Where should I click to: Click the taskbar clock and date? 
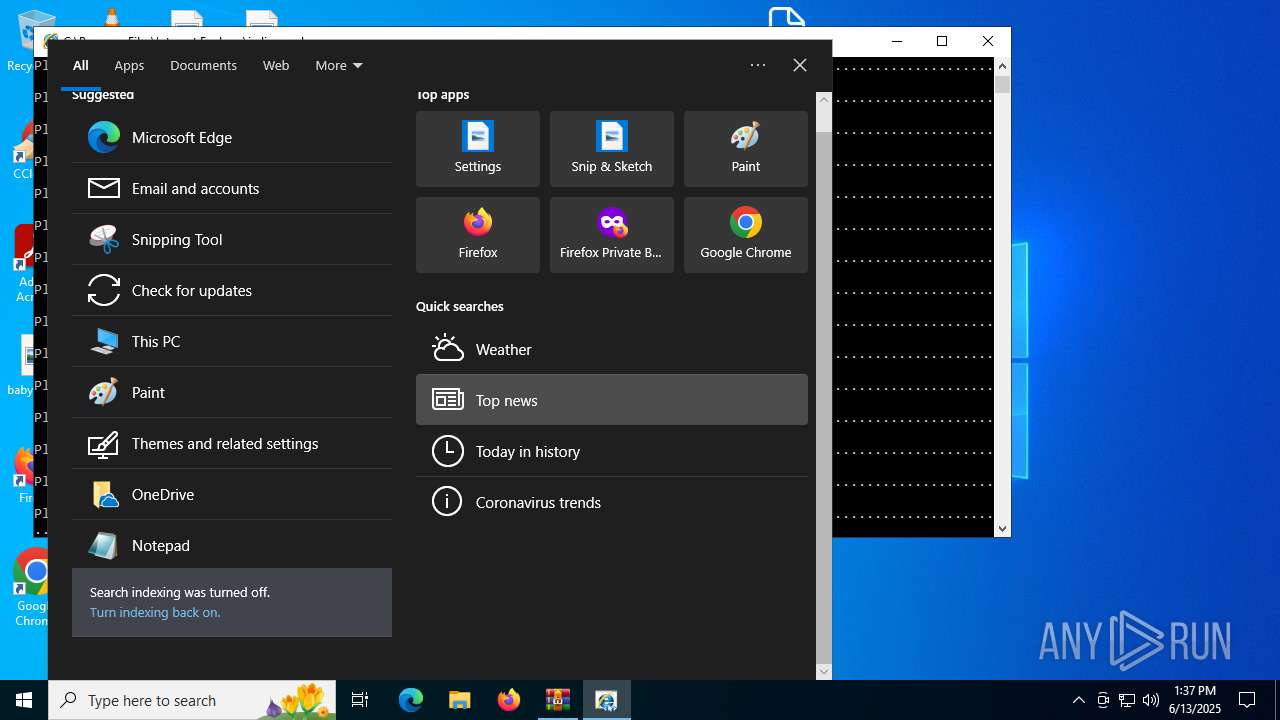coord(1195,700)
